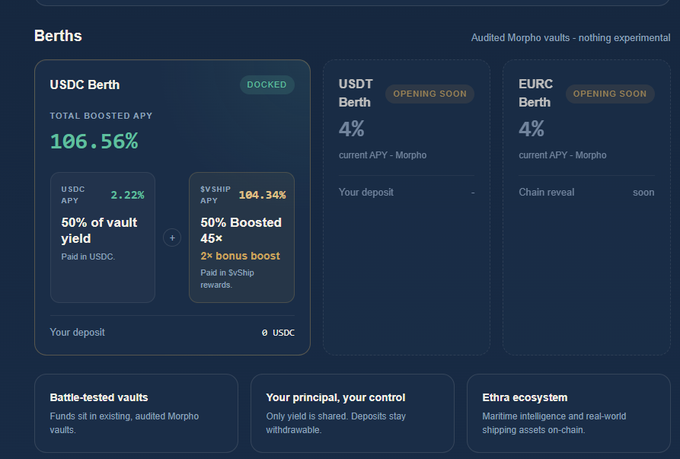Click the soon value in EURC Berth
Image resolution: width=680 pixels, height=459 pixels.
pyautogui.click(x=644, y=192)
